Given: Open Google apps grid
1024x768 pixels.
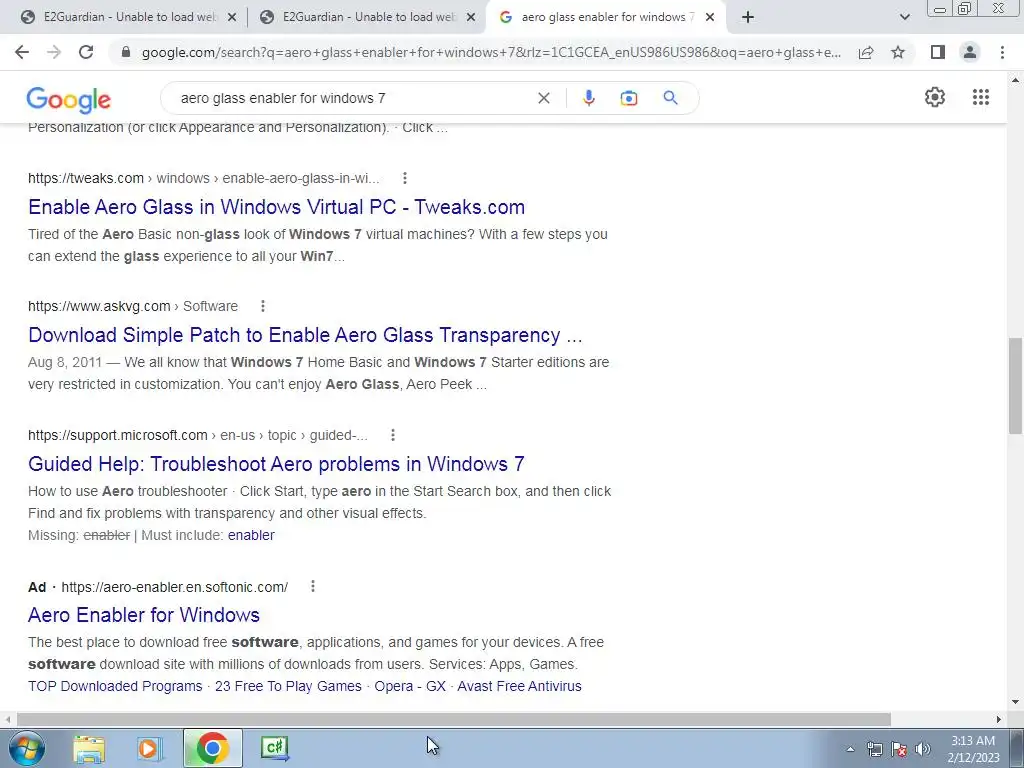Looking at the screenshot, I should pyautogui.click(x=980, y=97).
